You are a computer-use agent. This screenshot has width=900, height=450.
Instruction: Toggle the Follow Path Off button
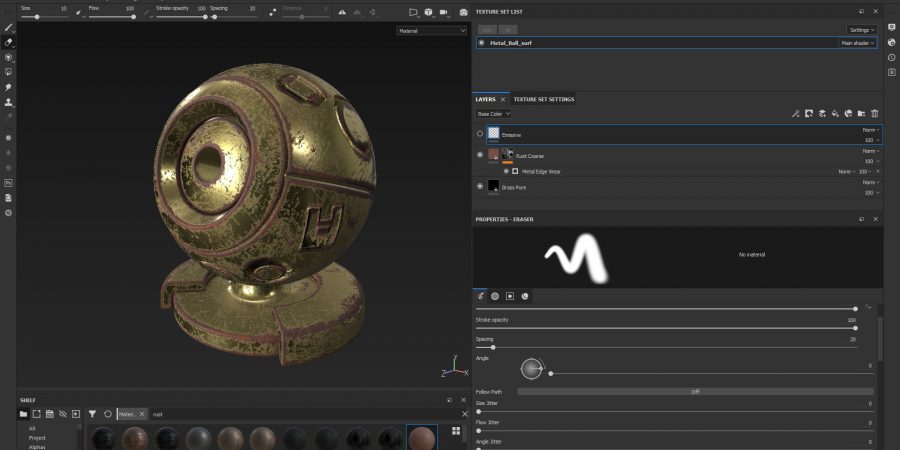pos(695,392)
